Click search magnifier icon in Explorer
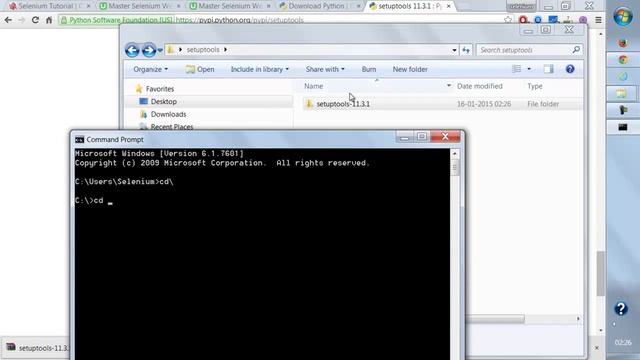Screen dimensions: 640x360 click(576, 49)
